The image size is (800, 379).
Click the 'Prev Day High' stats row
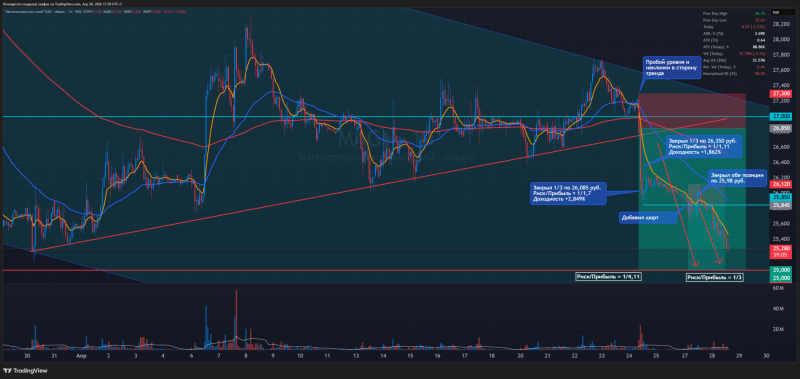[x=734, y=14]
